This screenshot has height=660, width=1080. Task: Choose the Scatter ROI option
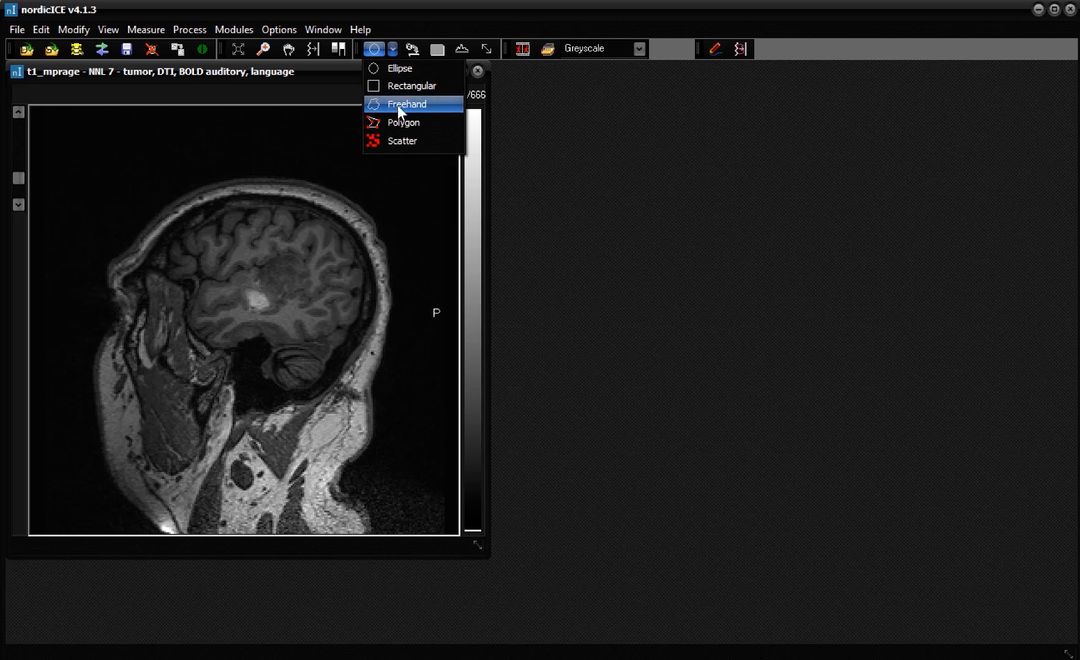pos(402,141)
